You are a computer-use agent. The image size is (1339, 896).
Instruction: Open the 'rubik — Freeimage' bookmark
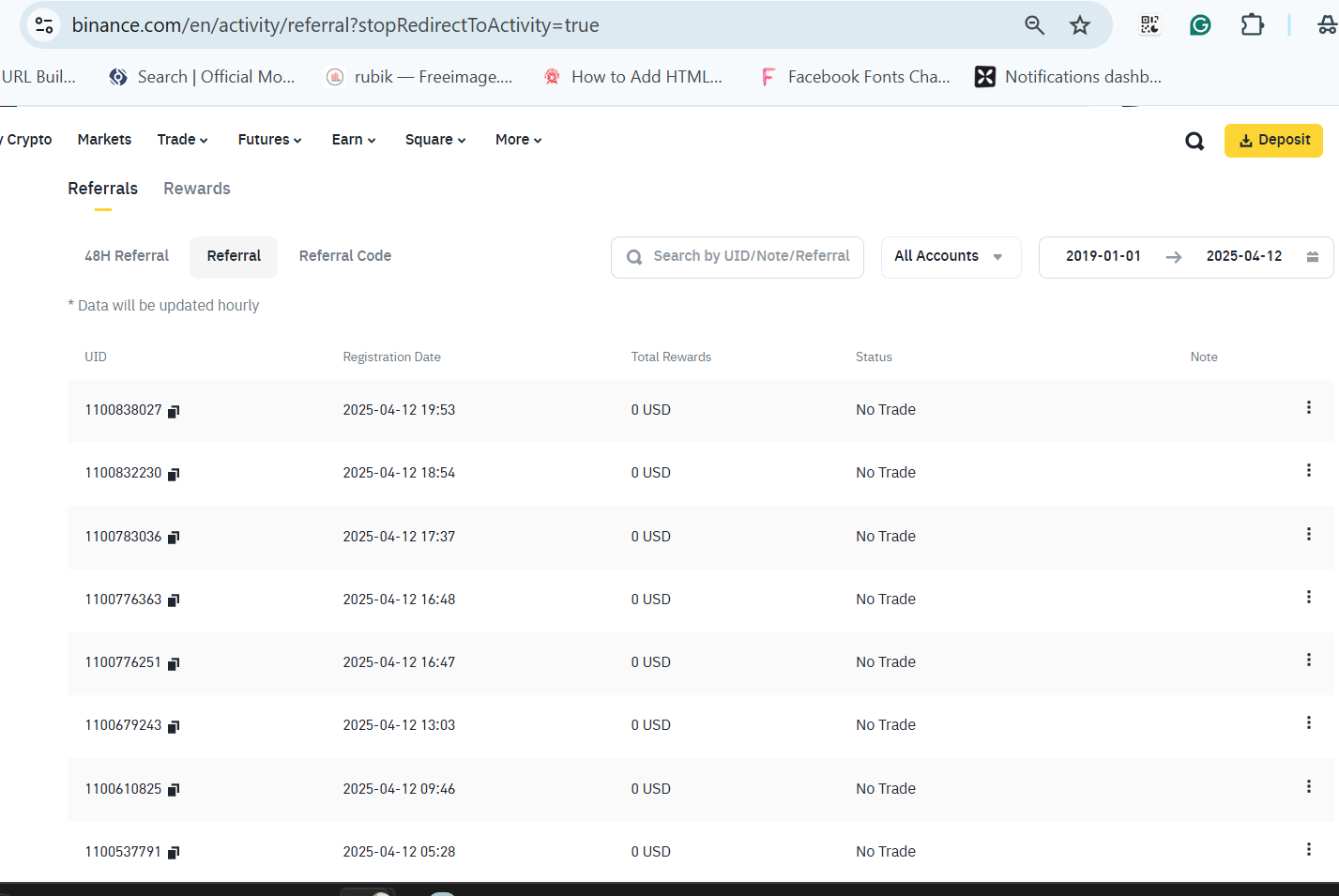[x=419, y=77]
